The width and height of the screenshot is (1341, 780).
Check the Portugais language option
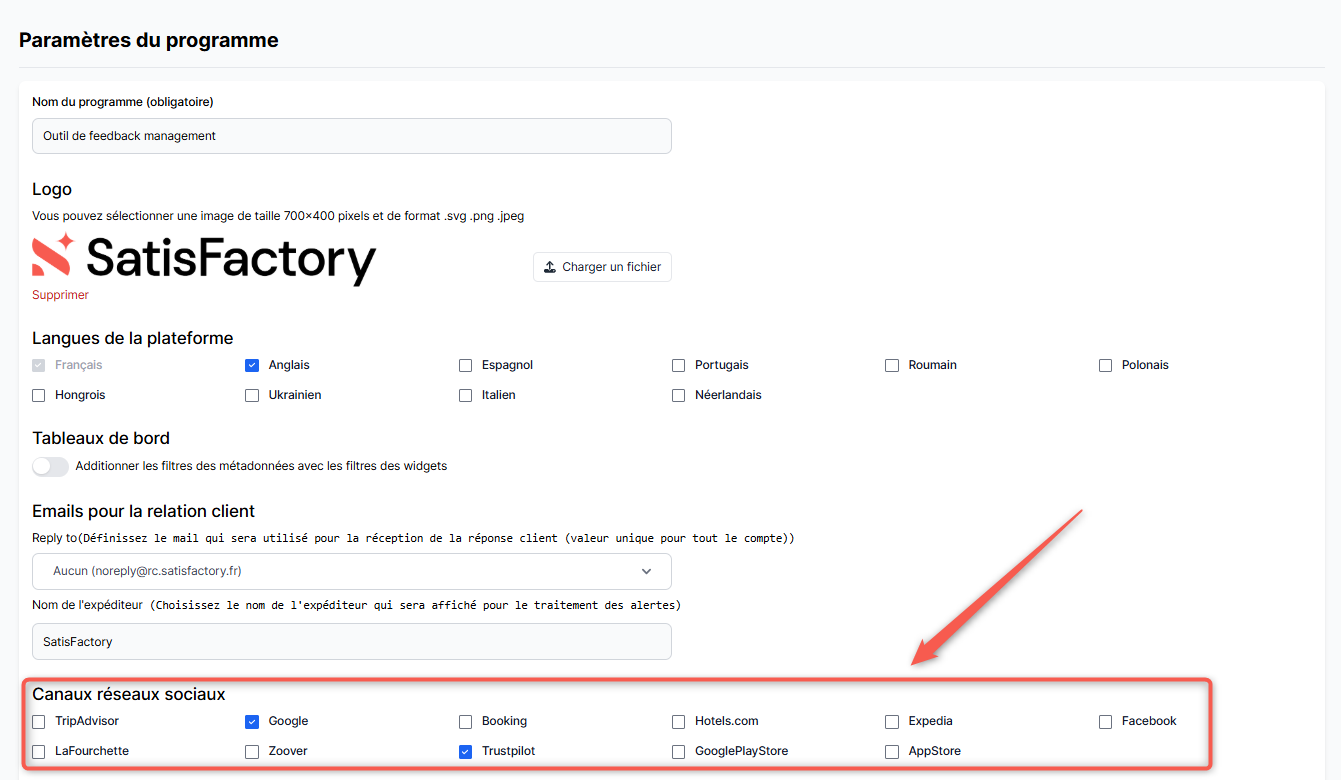(679, 366)
